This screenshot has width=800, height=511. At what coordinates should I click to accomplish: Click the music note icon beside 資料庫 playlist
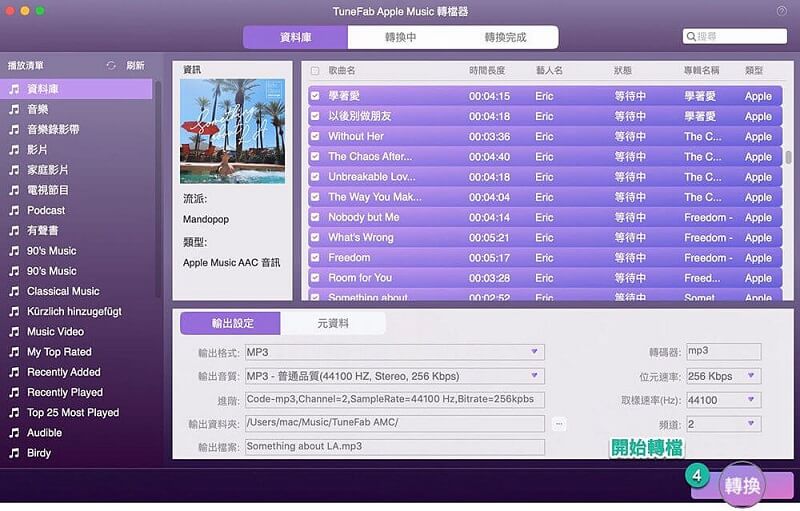(14, 89)
